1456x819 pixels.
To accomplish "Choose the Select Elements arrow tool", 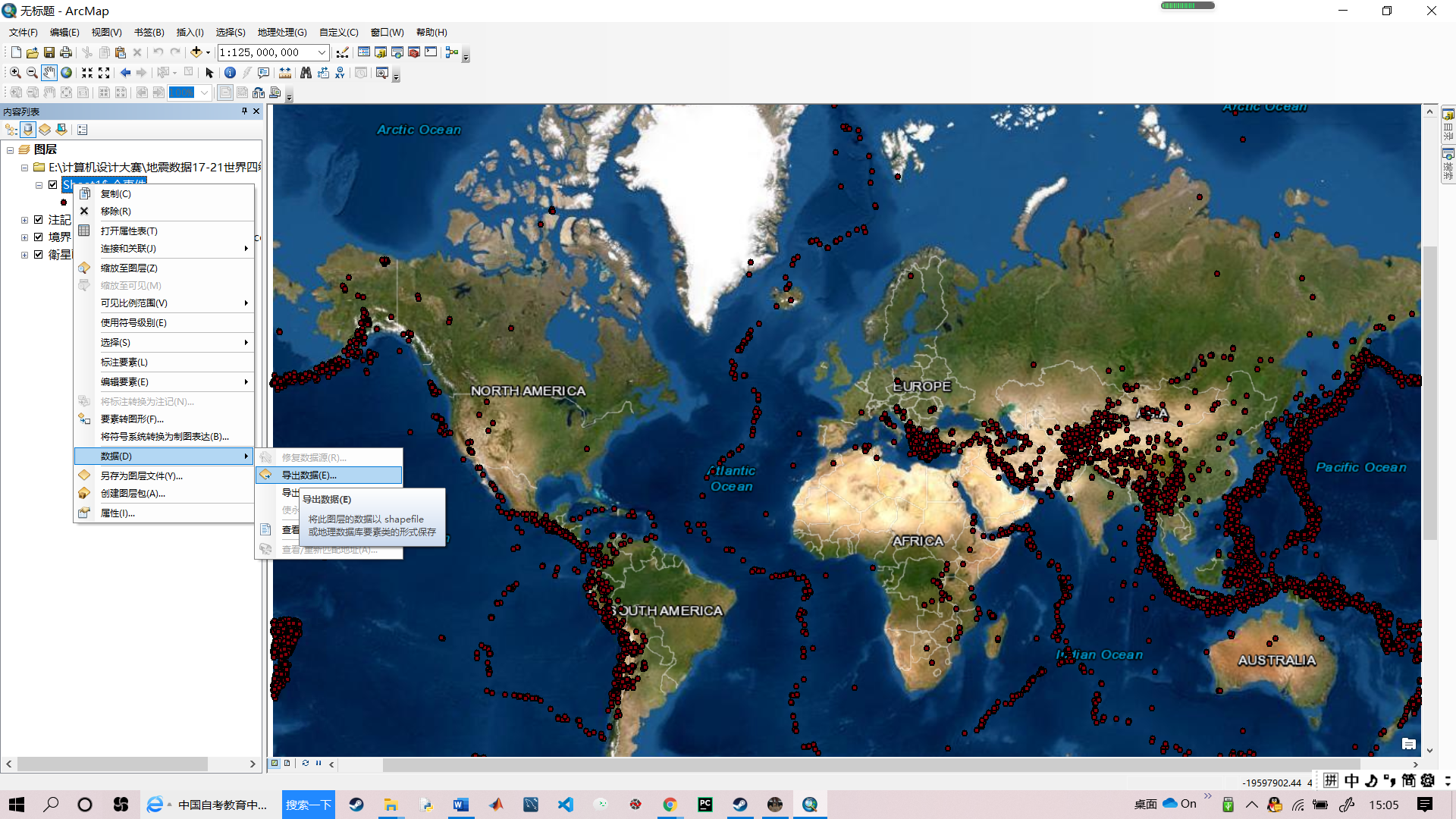I will click(209, 73).
